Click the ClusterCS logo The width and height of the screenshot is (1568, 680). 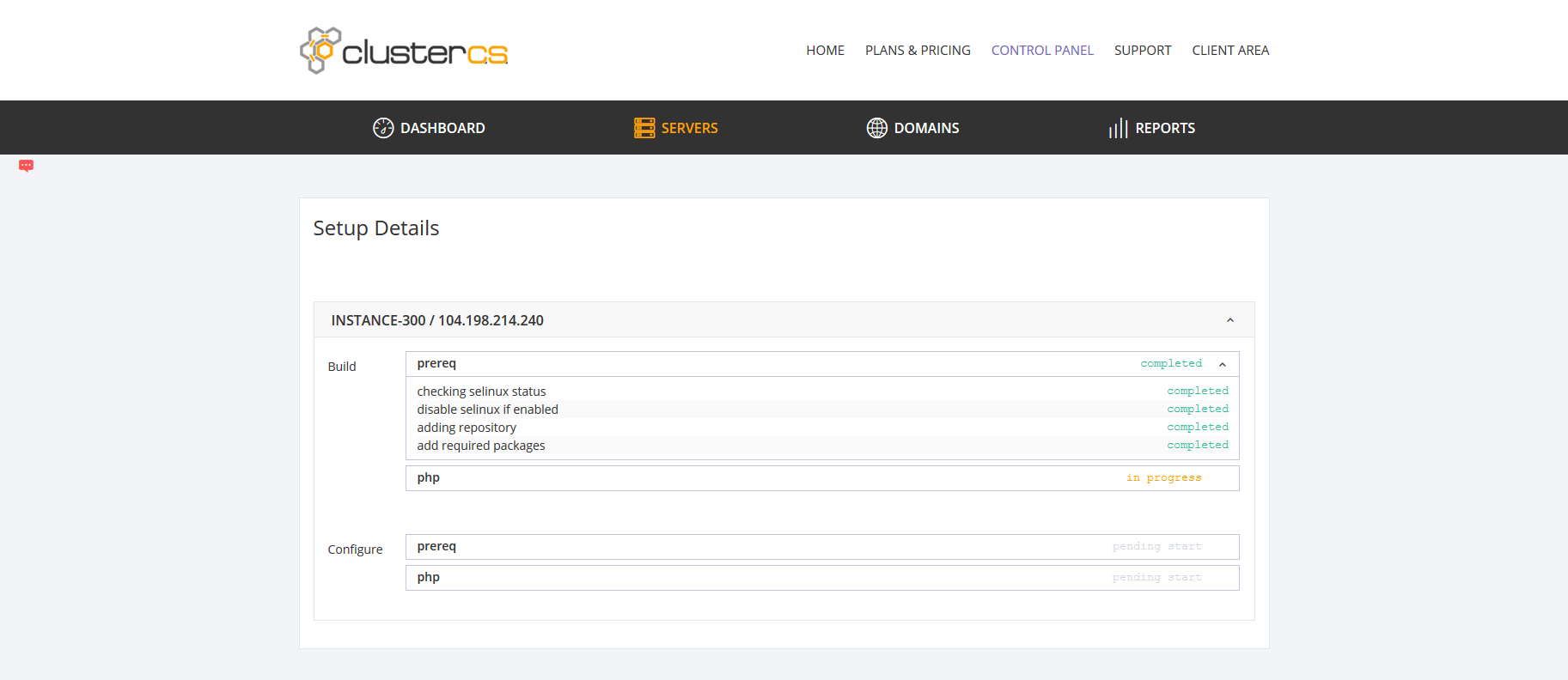(x=404, y=51)
